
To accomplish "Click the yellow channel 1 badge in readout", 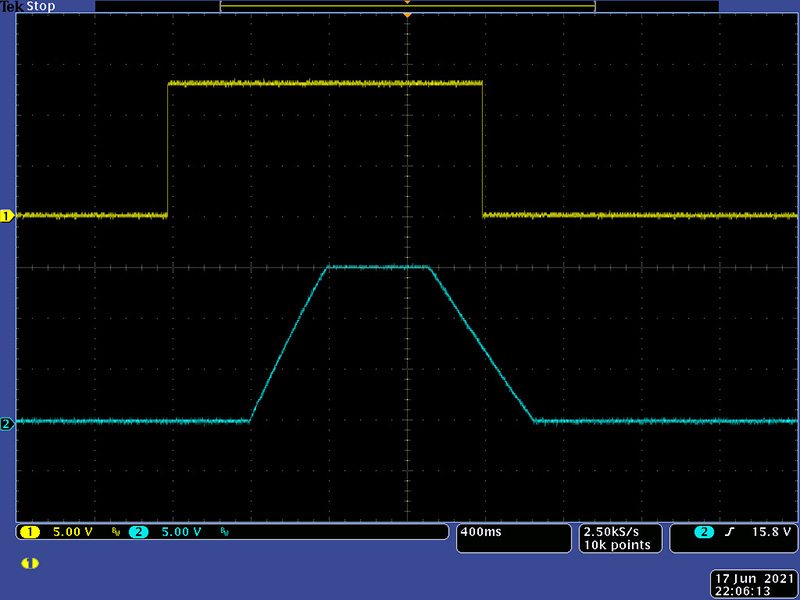I will [31, 532].
